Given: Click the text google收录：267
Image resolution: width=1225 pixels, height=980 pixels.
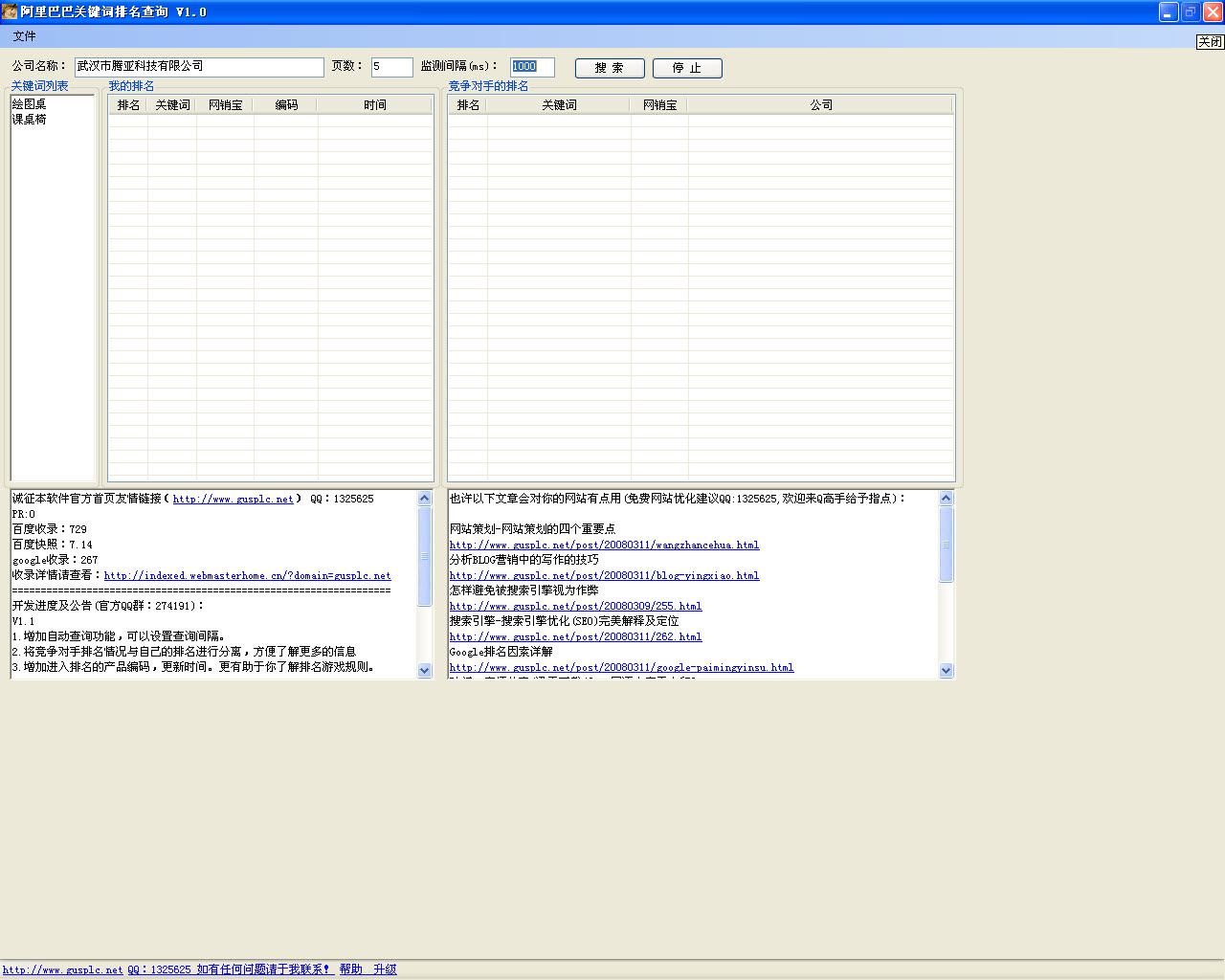Looking at the screenshot, I should tap(56, 560).
